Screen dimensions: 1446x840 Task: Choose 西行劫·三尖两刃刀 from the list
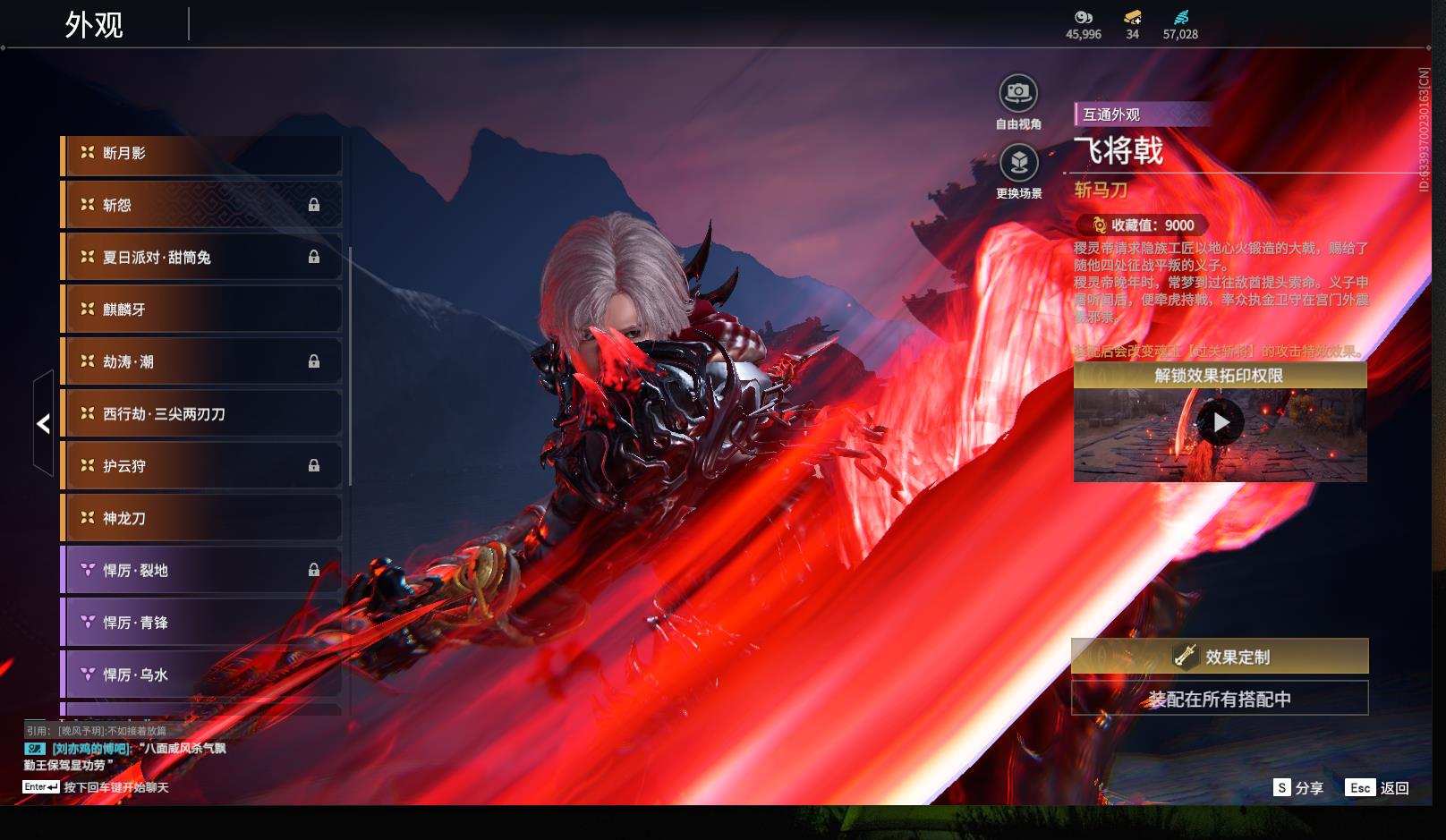click(x=200, y=414)
